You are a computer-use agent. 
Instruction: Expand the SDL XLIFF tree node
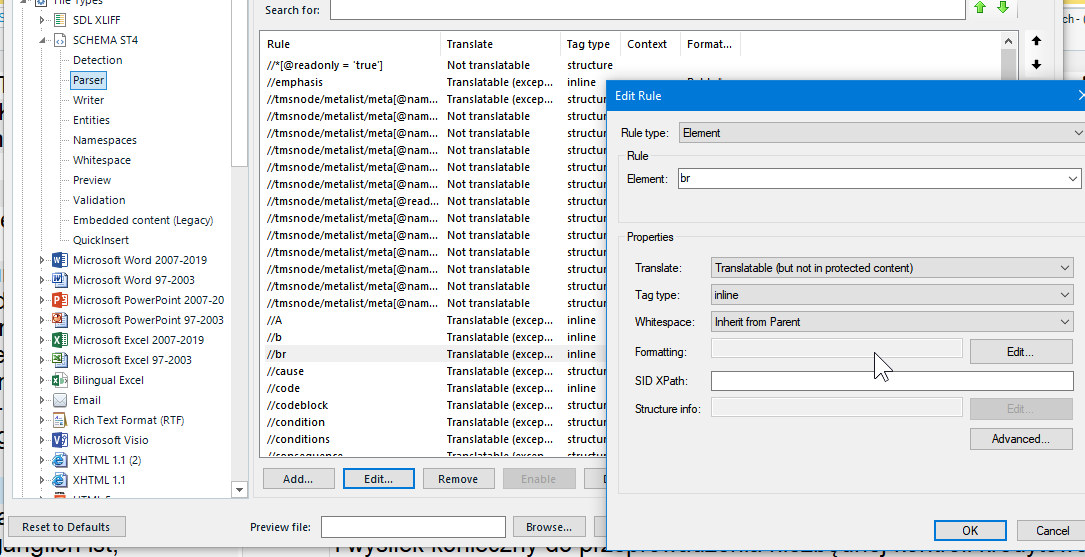click(x=43, y=20)
